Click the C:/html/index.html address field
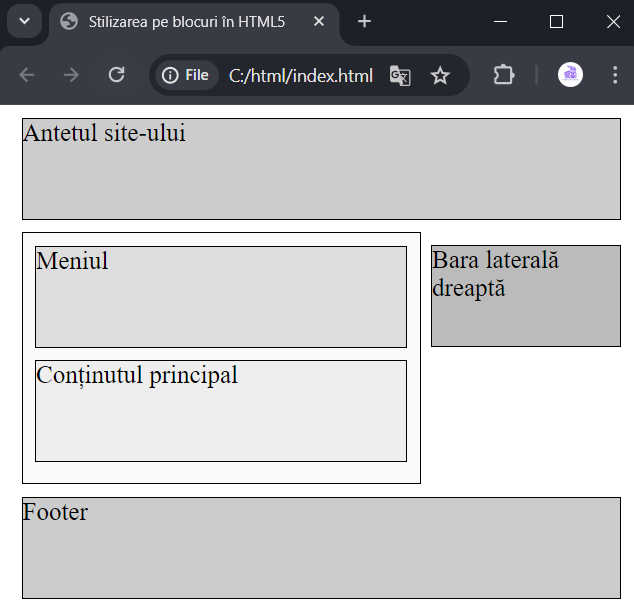This screenshot has height=614, width=634. tap(301, 76)
